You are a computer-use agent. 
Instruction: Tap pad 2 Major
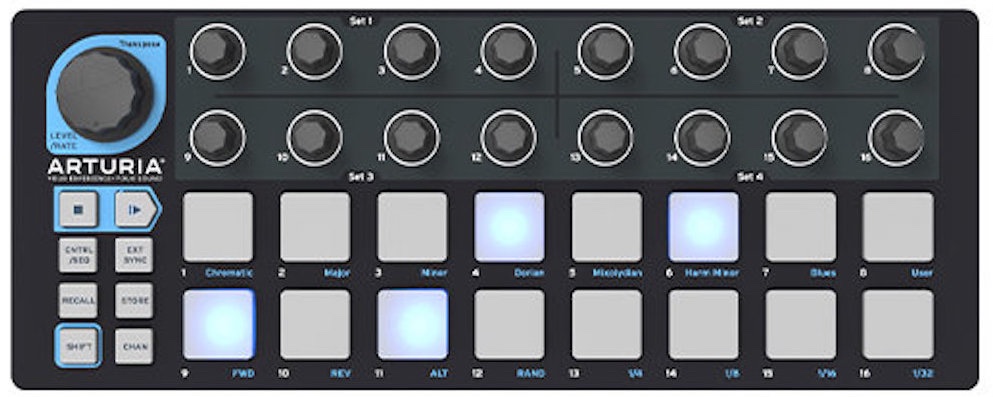pyautogui.click(x=315, y=227)
